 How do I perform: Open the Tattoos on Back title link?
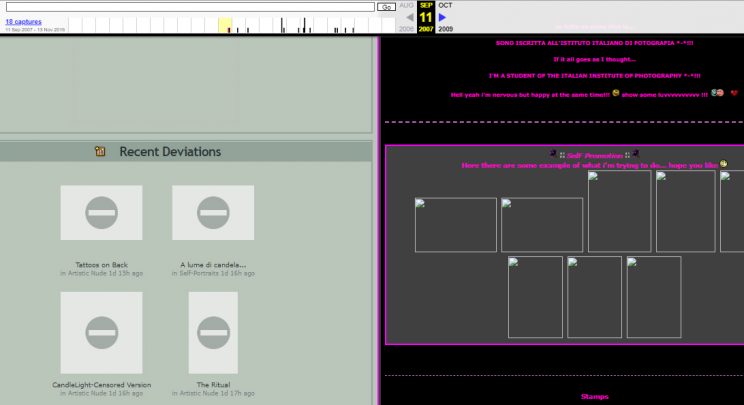pyautogui.click(x=101, y=265)
